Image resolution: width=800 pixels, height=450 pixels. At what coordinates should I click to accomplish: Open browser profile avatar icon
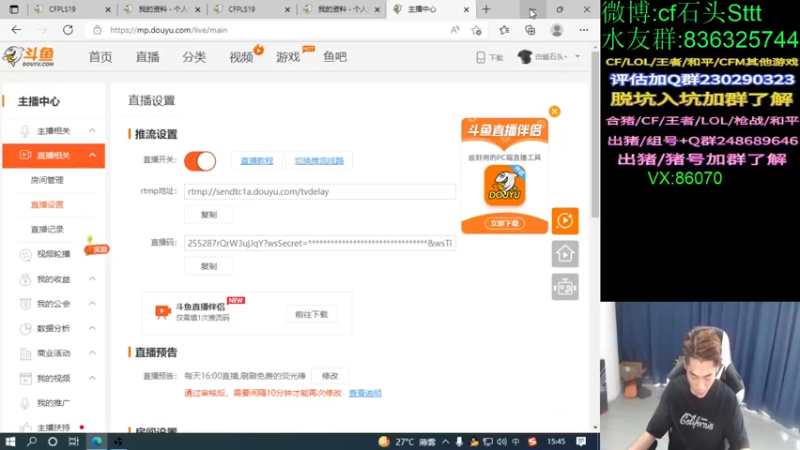pos(557,30)
